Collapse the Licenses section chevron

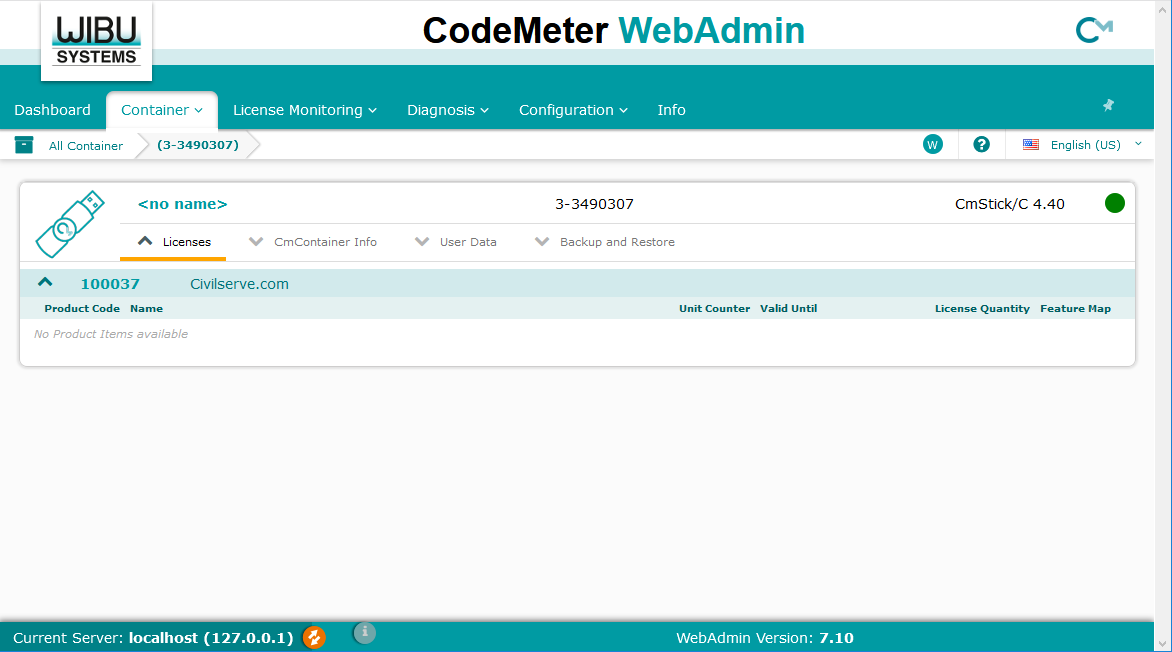click(x=145, y=240)
